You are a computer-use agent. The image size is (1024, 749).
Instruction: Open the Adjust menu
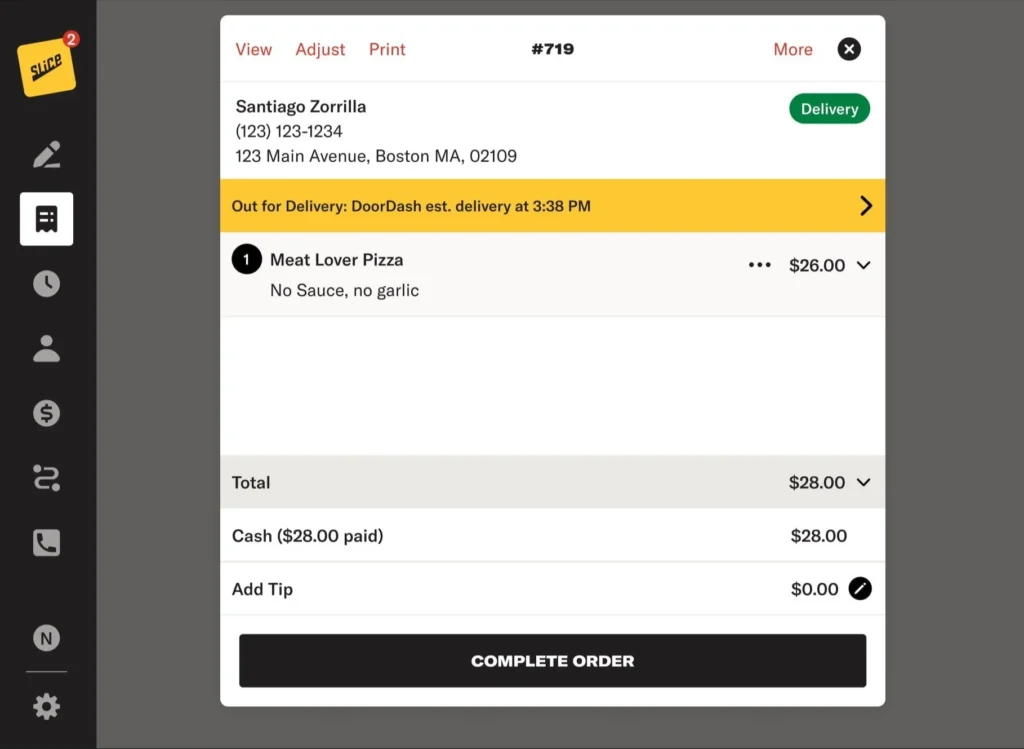pyautogui.click(x=320, y=49)
